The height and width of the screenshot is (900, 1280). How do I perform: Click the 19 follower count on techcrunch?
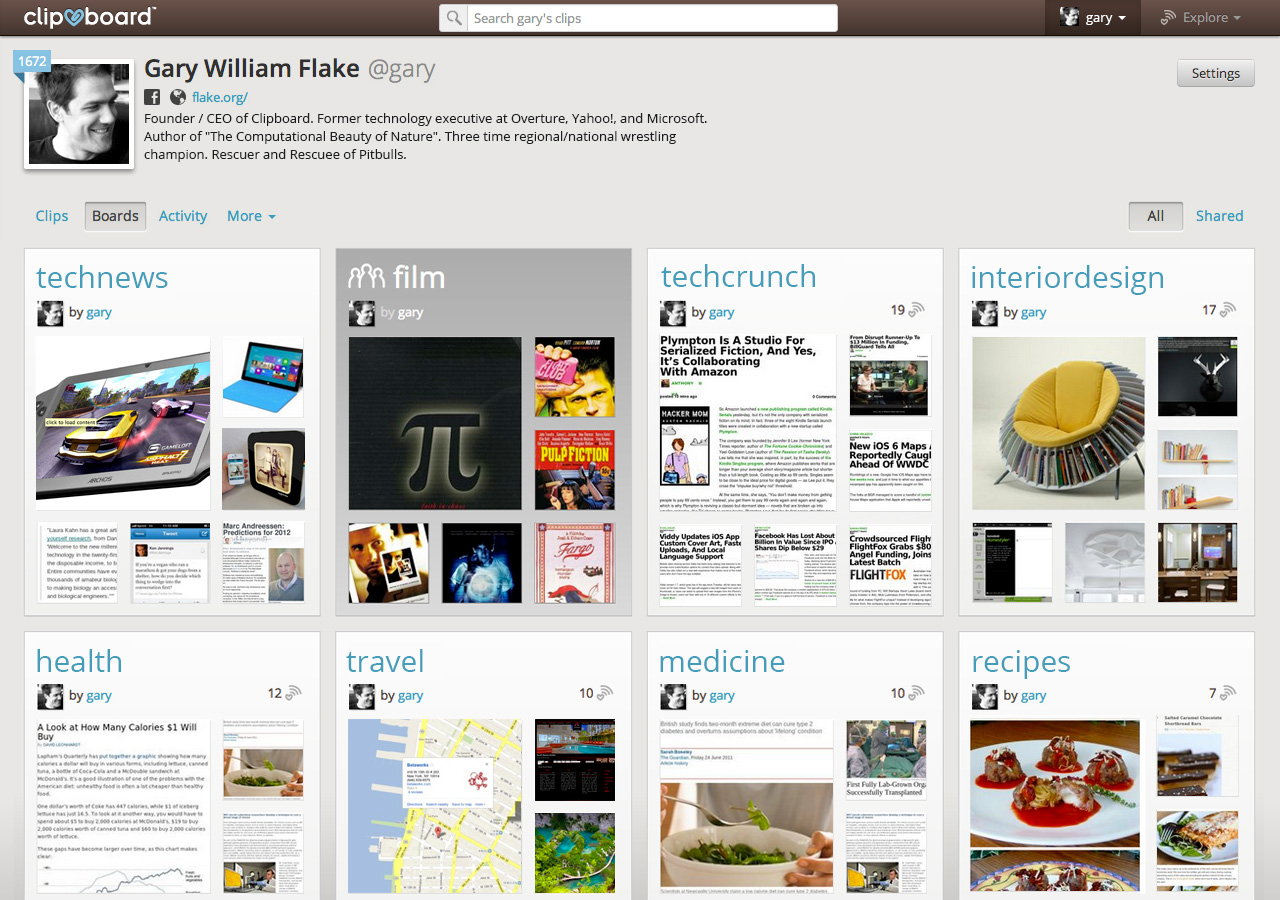(898, 310)
